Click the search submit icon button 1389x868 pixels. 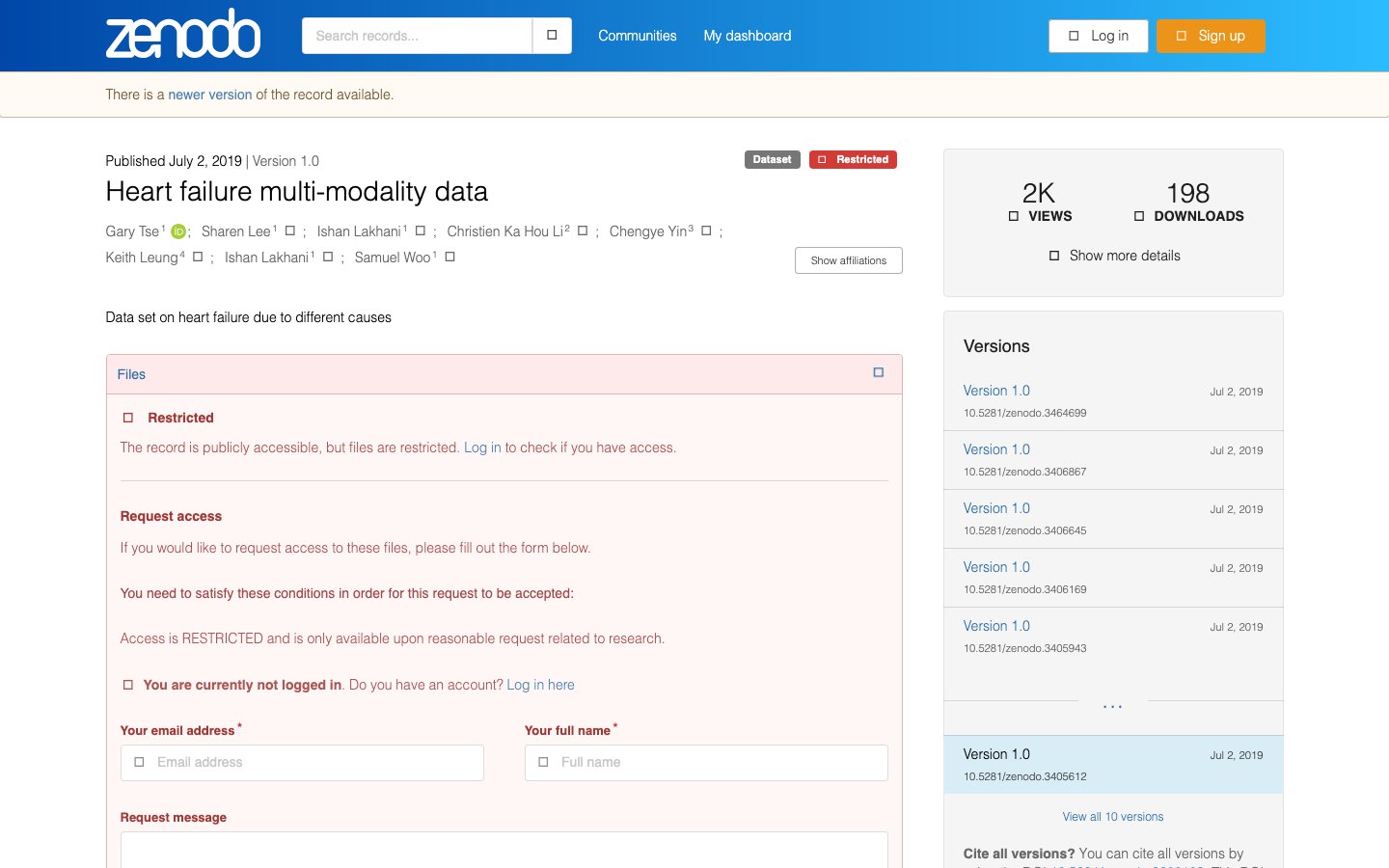(x=552, y=36)
